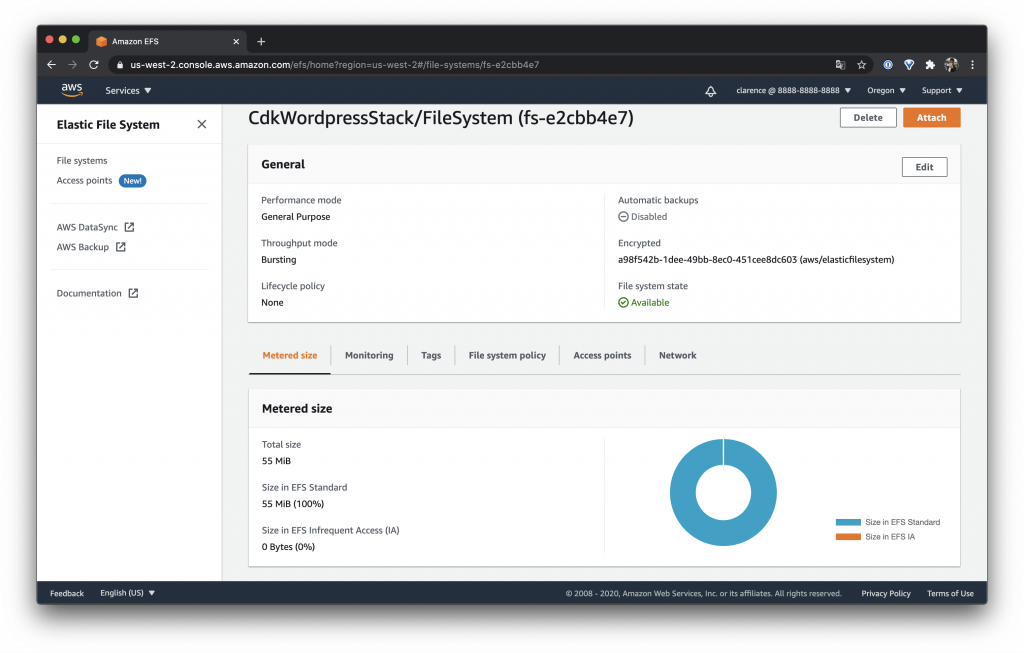Switch to the Tags tab
This screenshot has width=1024, height=653.
pyautogui.click(x=431, y=355)
